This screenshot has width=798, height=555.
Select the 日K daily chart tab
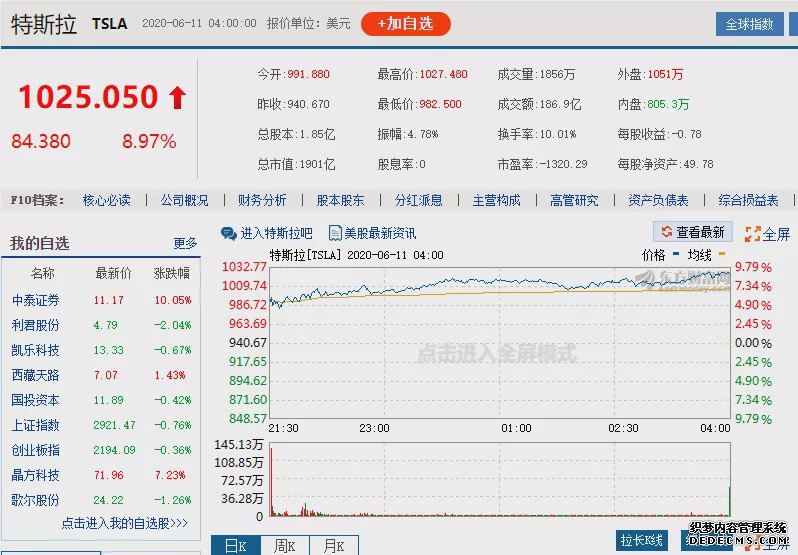236,546
